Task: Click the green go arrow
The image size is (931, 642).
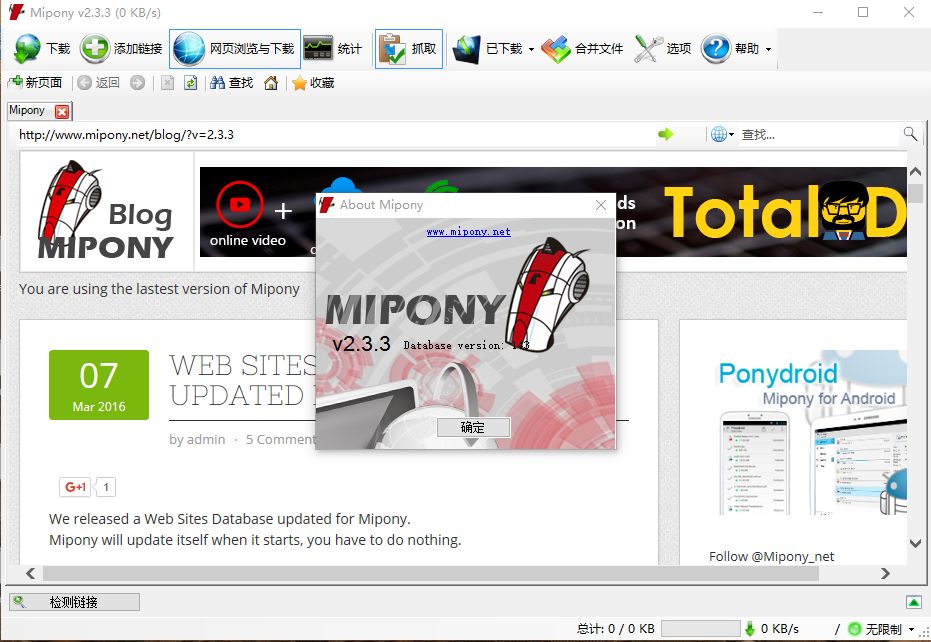Action: coord(666,134)
